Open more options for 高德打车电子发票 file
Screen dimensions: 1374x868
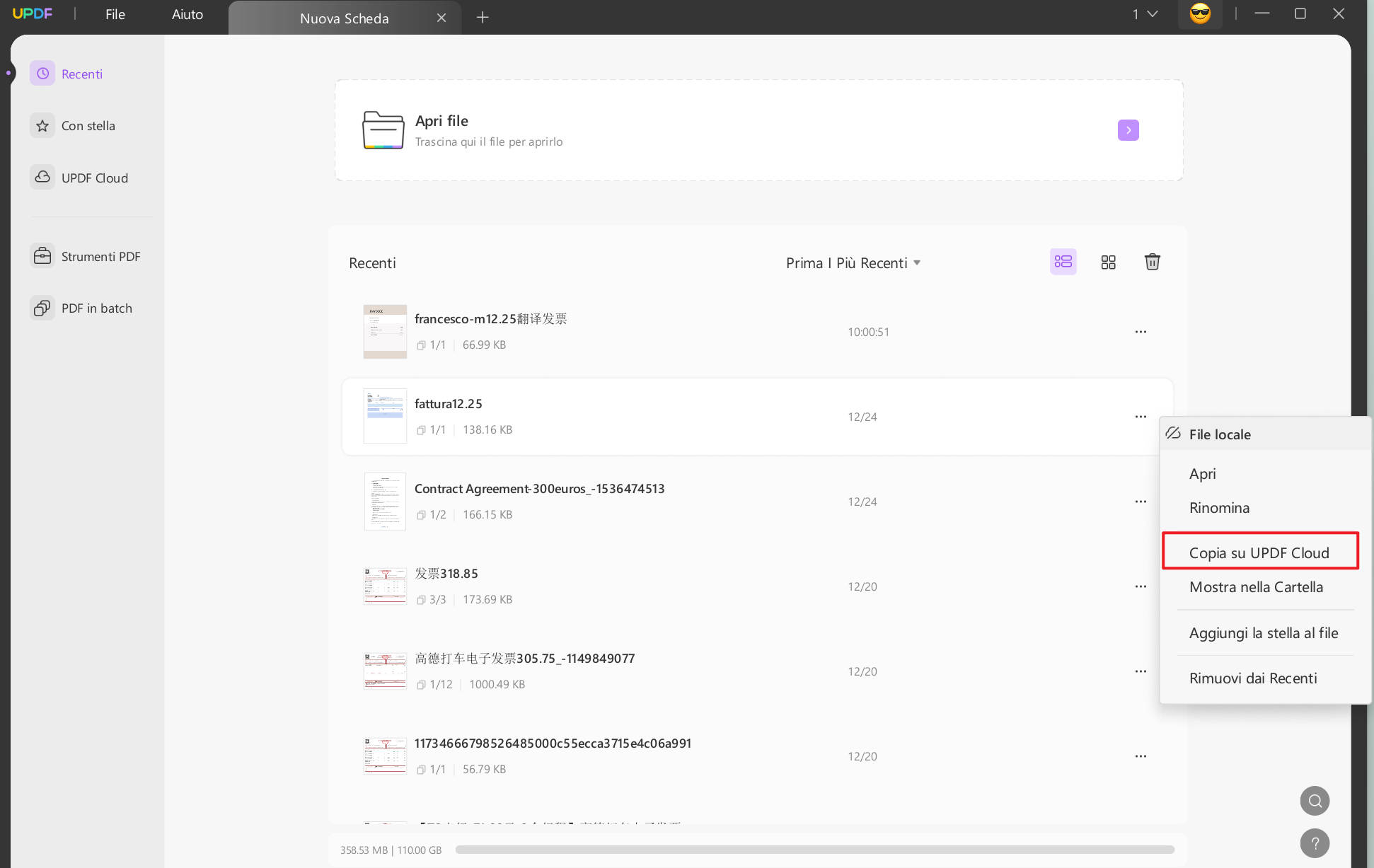1141,671
